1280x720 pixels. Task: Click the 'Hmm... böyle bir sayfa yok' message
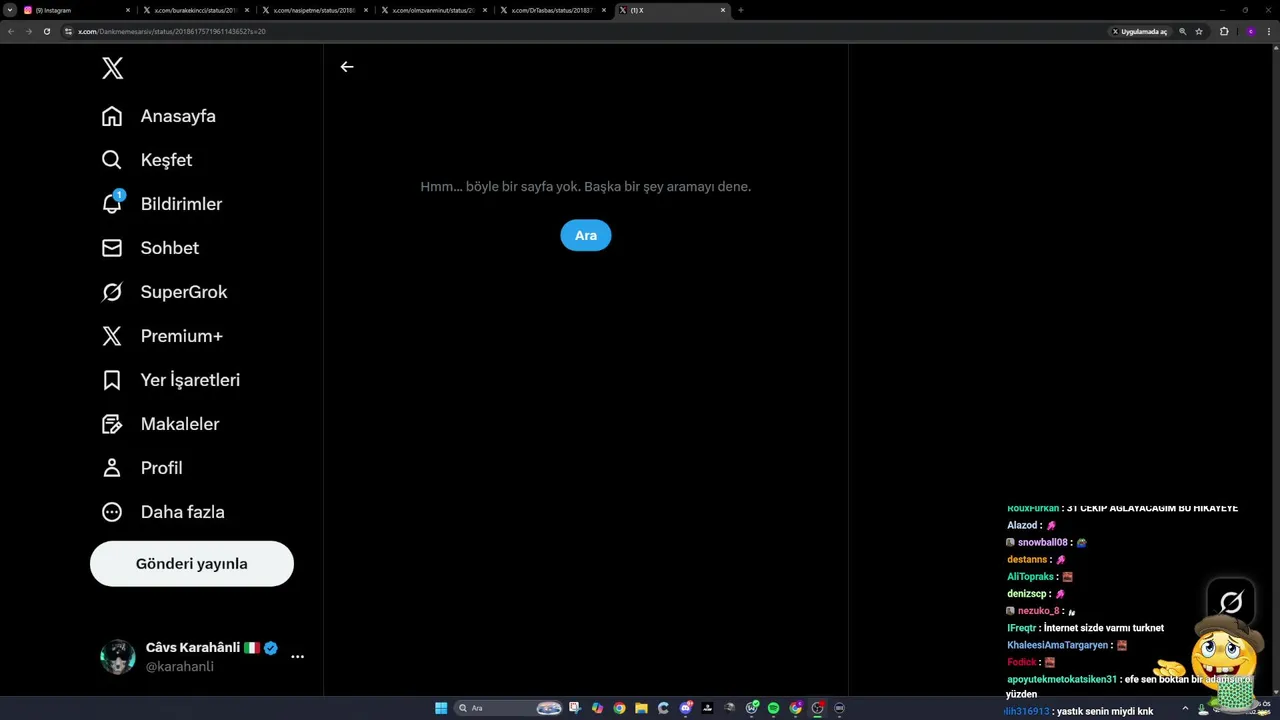tap(585, 187)
